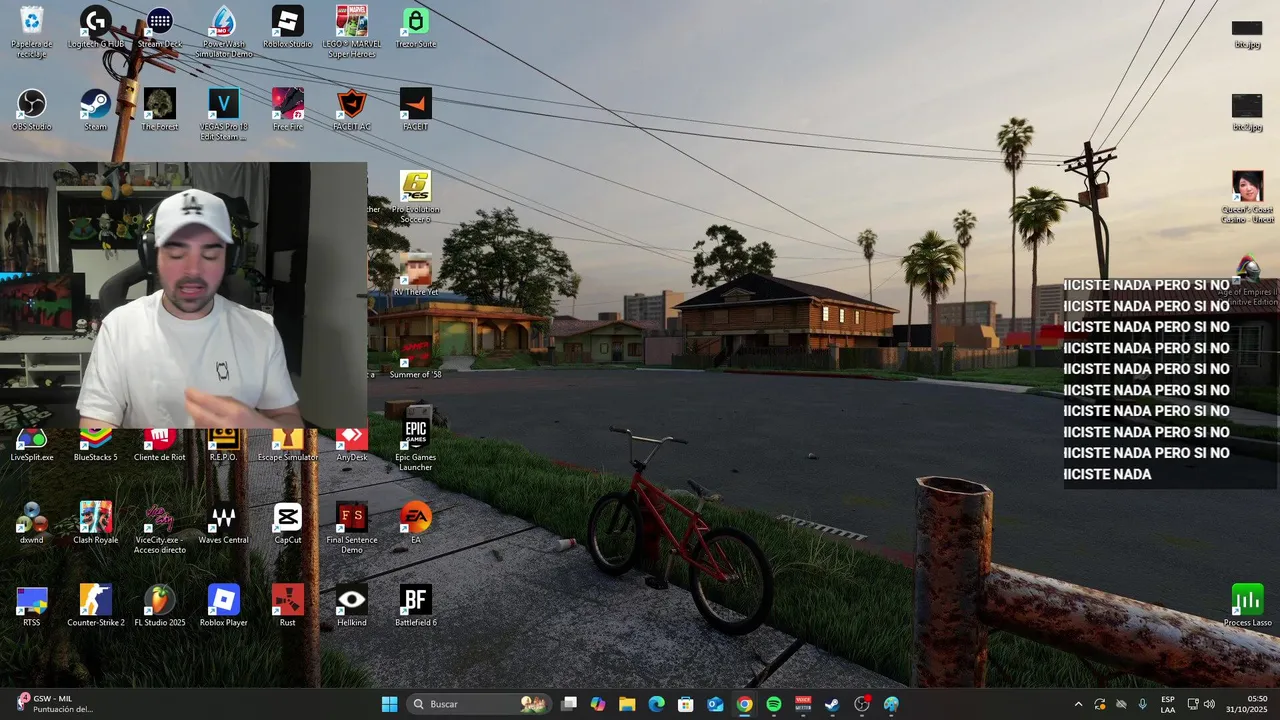Select the Roblox Player icon
Screen dimensions: 1280x720
[224, 606]
